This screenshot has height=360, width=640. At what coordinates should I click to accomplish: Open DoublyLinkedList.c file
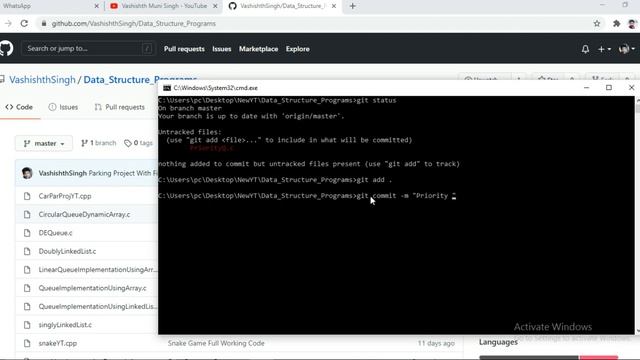click(67, 251)
